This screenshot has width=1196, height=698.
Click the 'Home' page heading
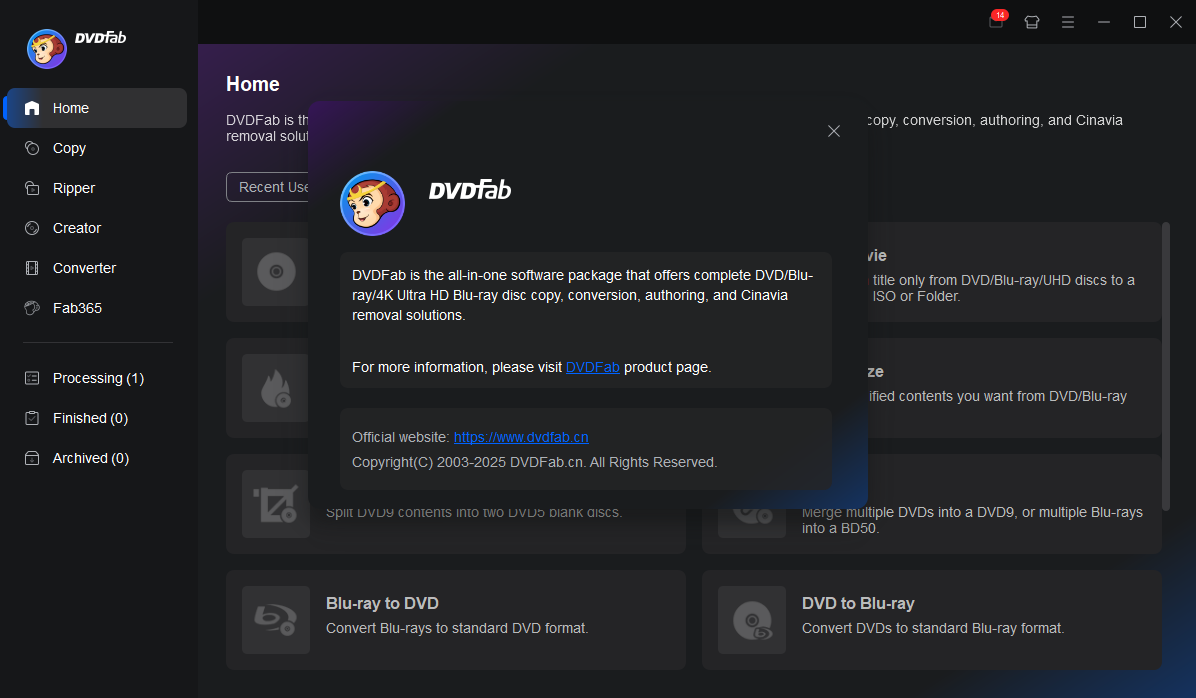[252, 84]
